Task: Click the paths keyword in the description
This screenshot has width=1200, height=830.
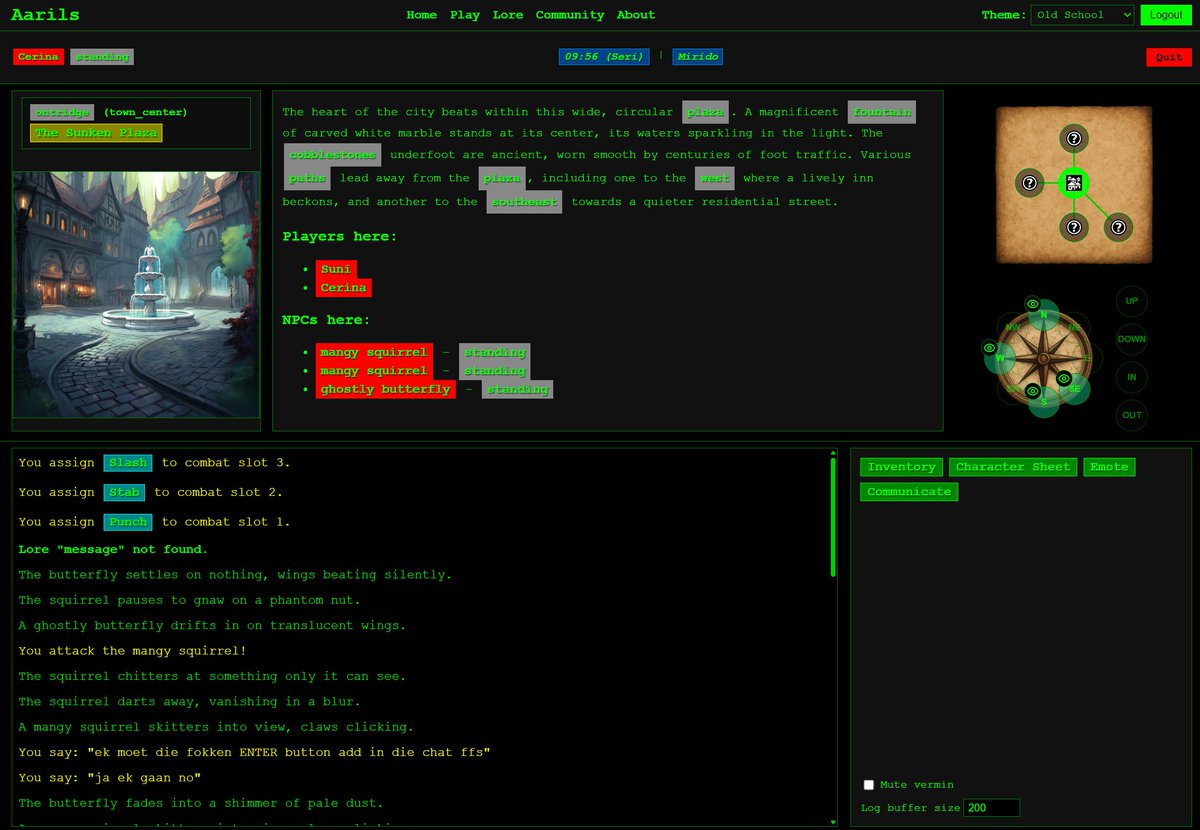Action: coord(307,178)
